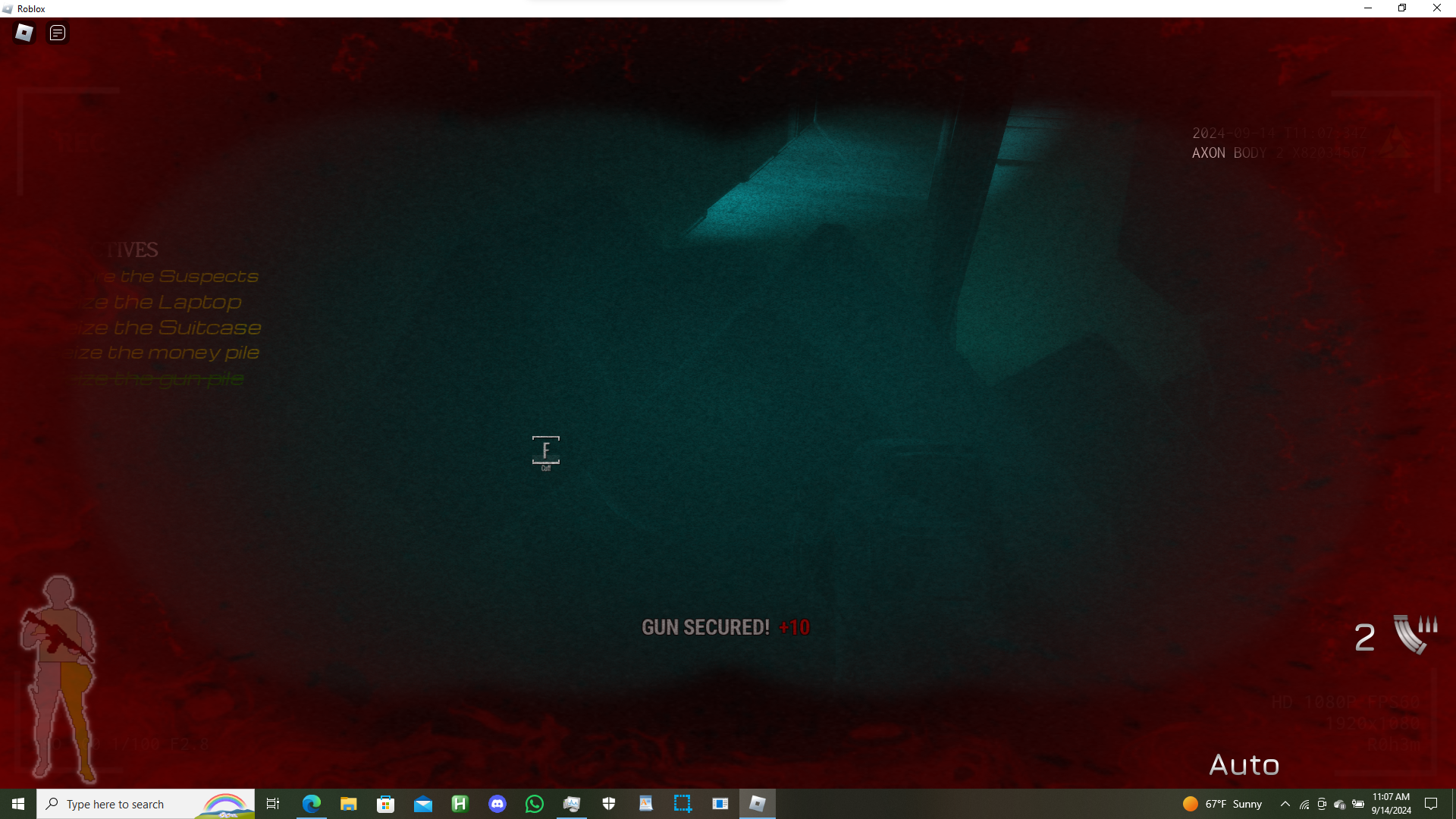Open the Roblox menu icon
Image resolution: width=1456 pixels, height=819 pixels.
click(24, 33)
